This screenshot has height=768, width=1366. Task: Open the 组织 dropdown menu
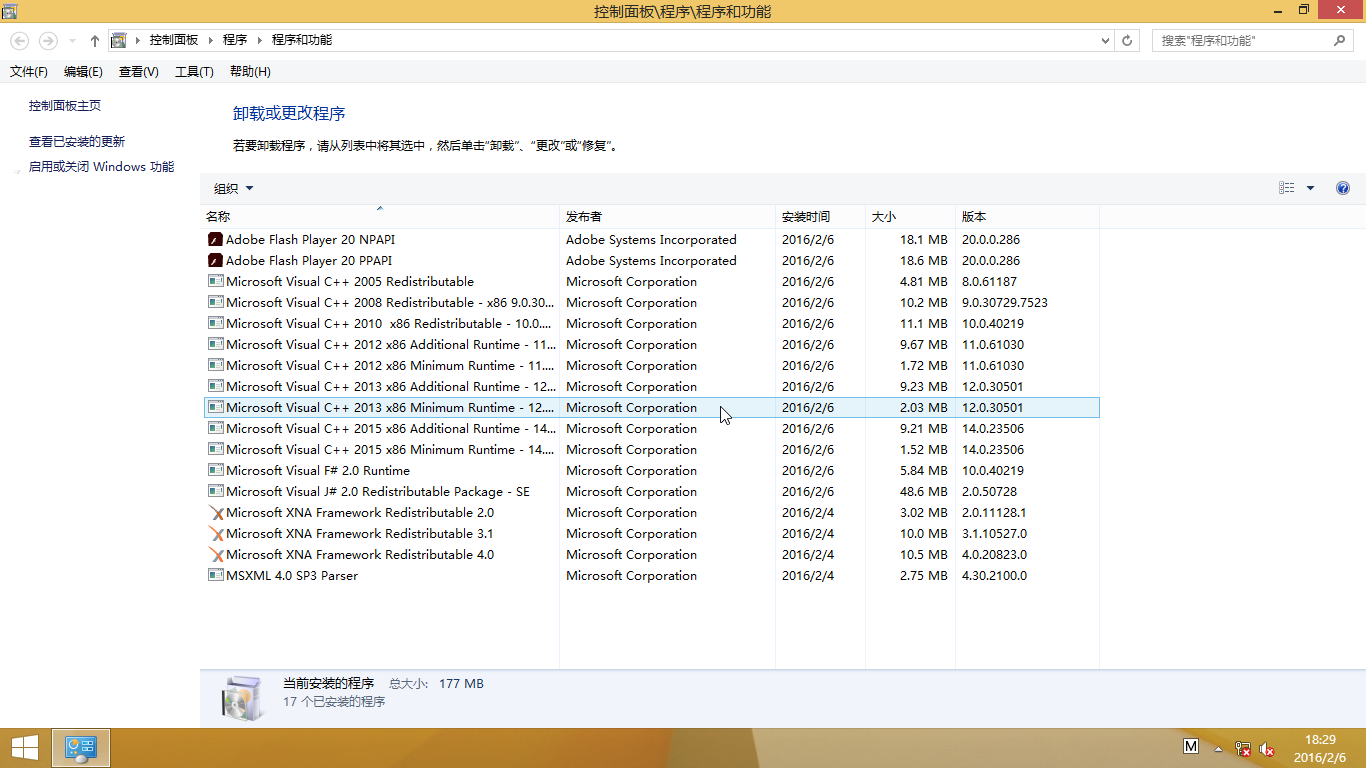[x=233, y=188]
